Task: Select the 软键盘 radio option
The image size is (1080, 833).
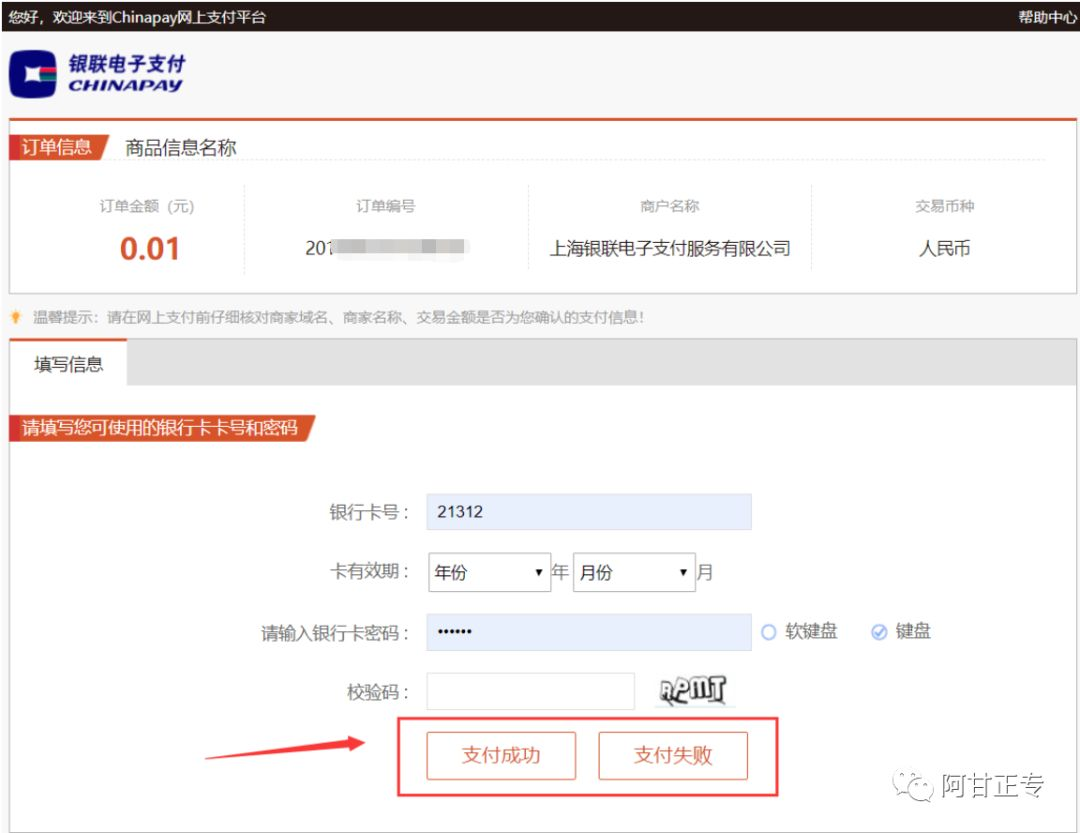Action: click(769, 632)
